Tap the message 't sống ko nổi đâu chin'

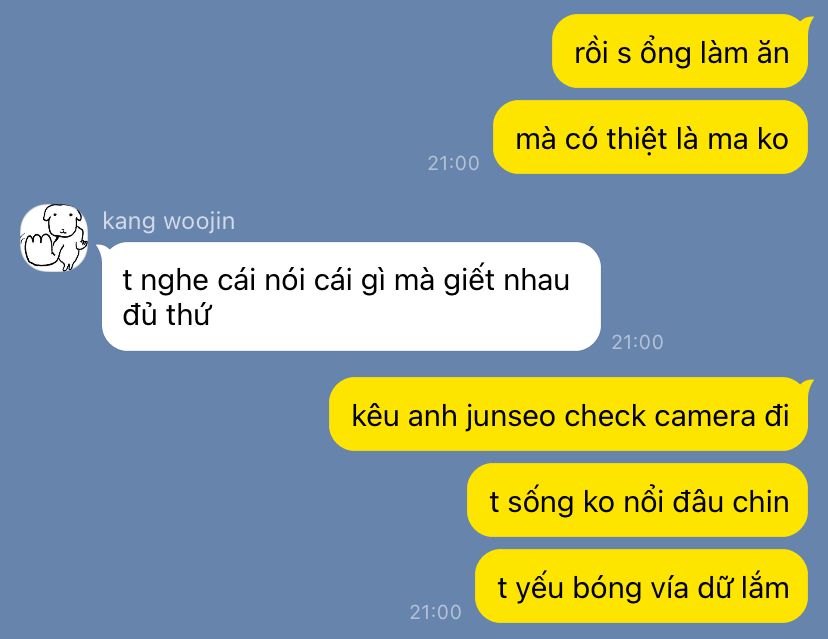coord(638,500)
